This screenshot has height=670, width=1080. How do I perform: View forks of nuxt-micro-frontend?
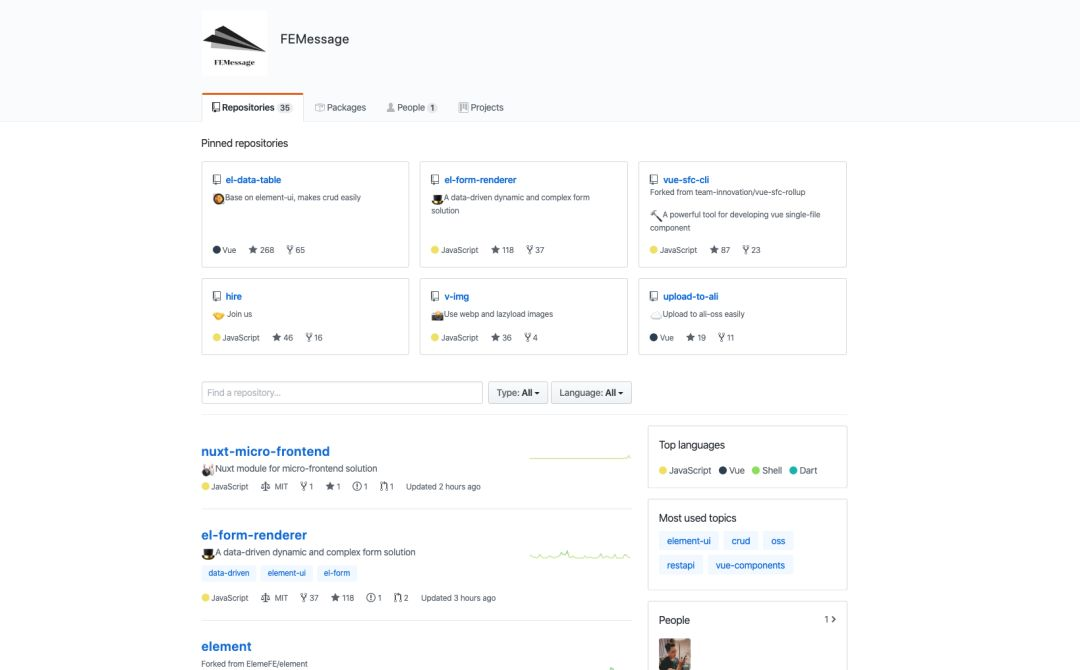click(307, 486)
